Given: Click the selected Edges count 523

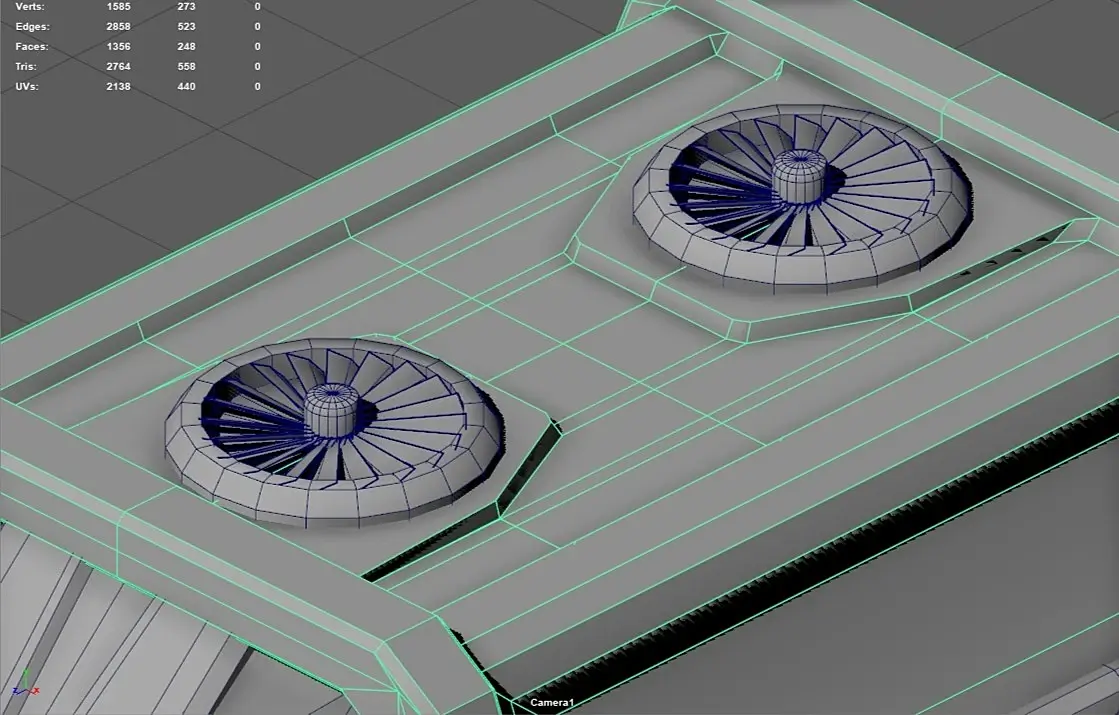Looking at the screenshot, I should [186, 26].
